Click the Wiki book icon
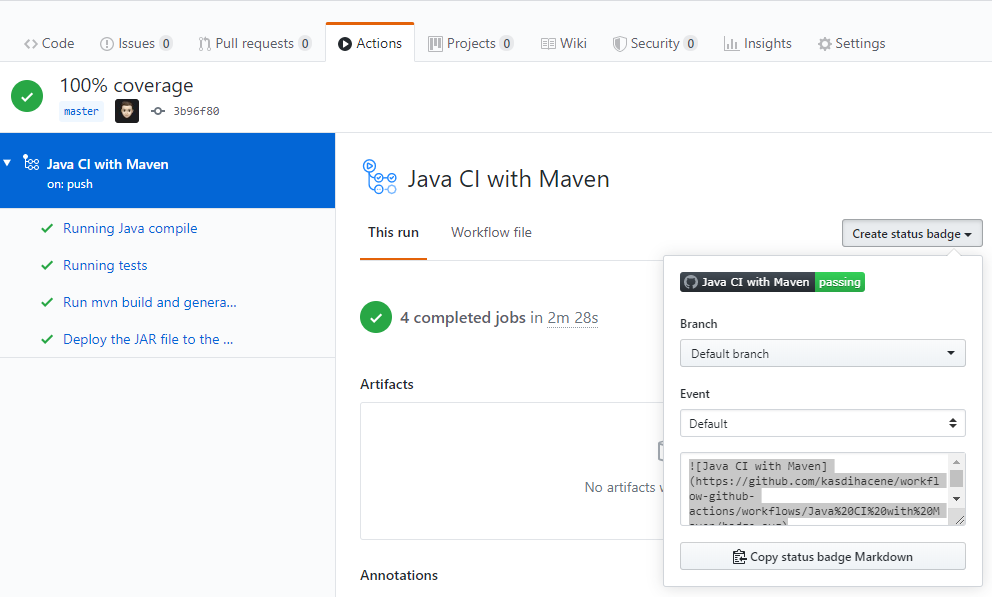992x597 pixels. (548, 44)
